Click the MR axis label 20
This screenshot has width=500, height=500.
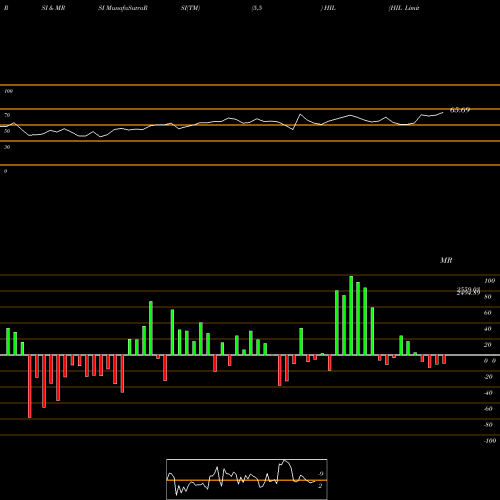(x=488, y=345)
